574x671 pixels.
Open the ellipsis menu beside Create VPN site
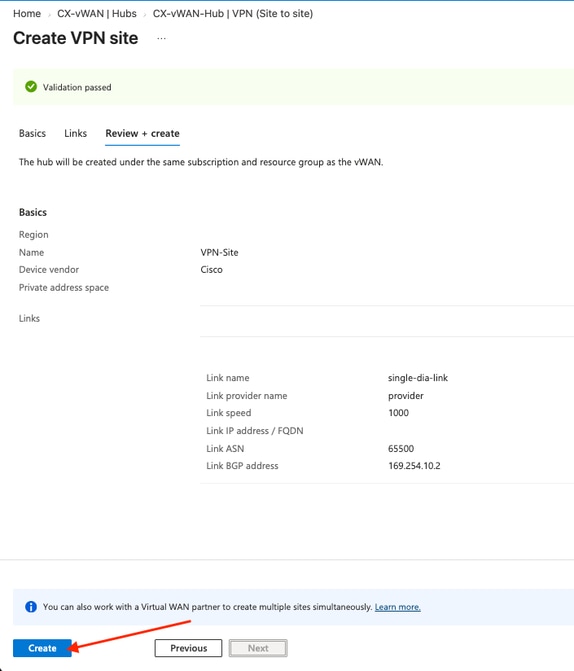coord(161,39)
